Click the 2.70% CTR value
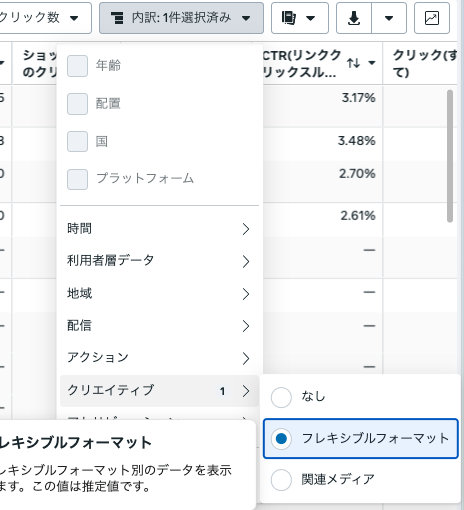Image resolution: width=464 pixels, height=510 pixels. [x=357, y=174]
